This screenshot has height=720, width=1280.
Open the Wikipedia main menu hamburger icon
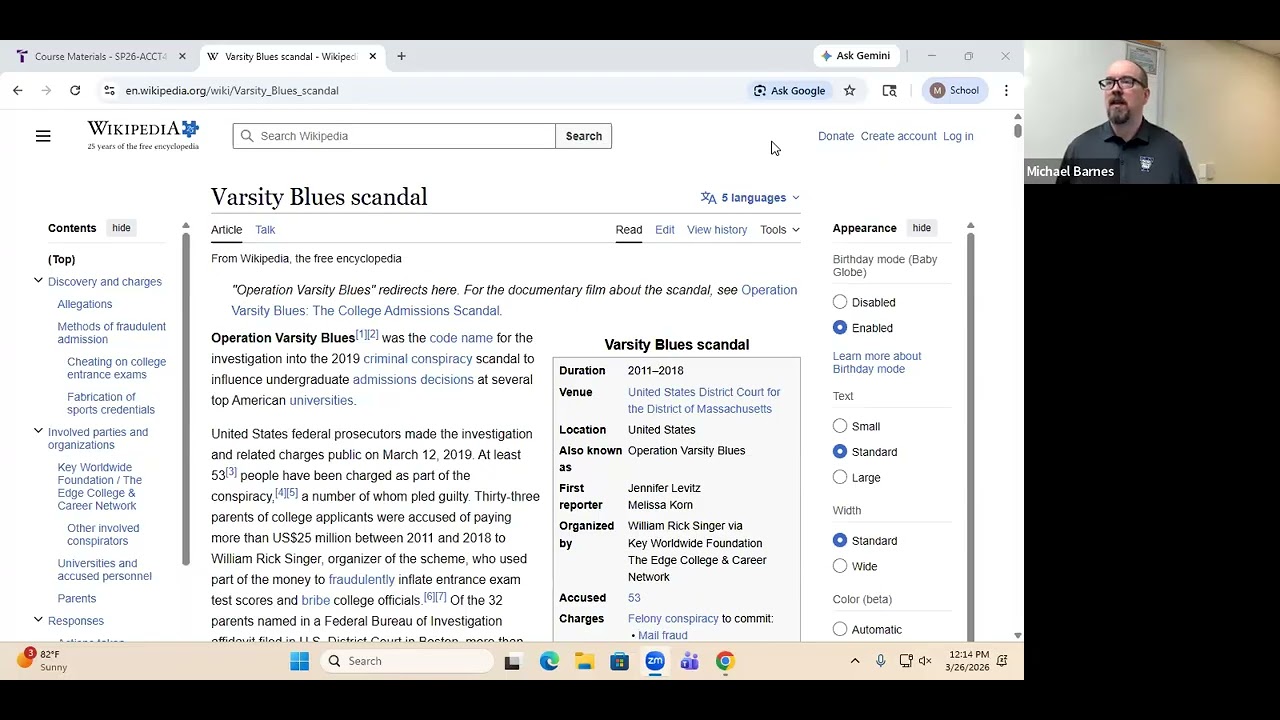(x=43, y=136)
